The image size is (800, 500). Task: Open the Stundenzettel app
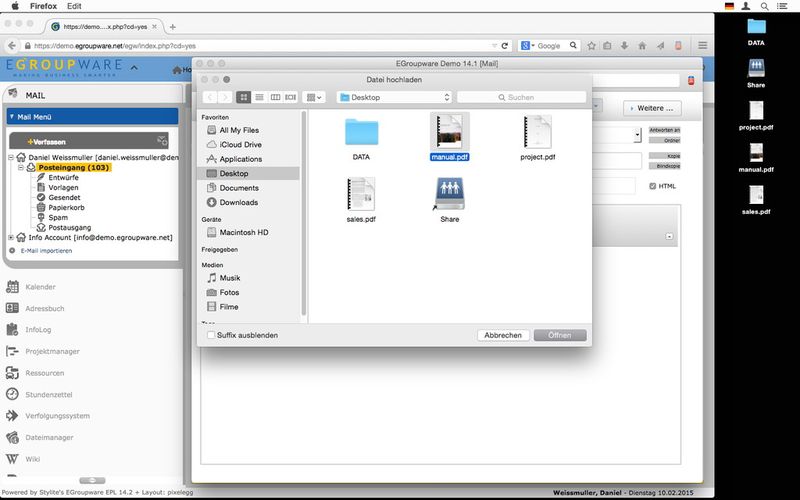click(49, 394)
